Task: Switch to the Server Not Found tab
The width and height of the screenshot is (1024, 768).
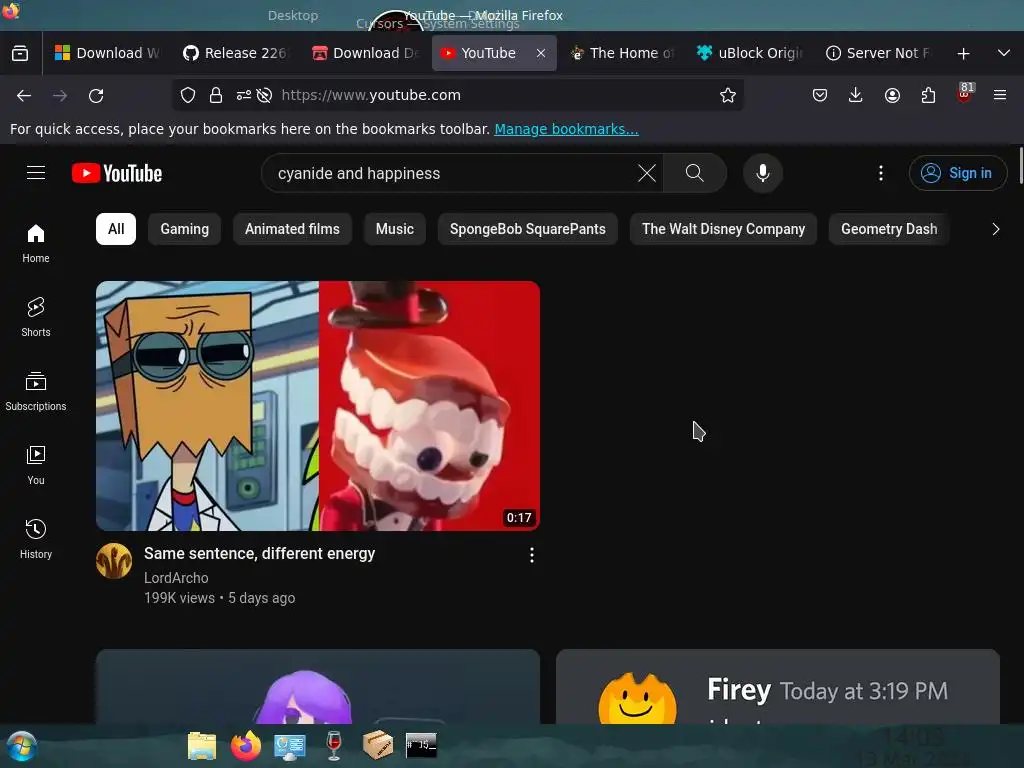Action: coord(878,53)
